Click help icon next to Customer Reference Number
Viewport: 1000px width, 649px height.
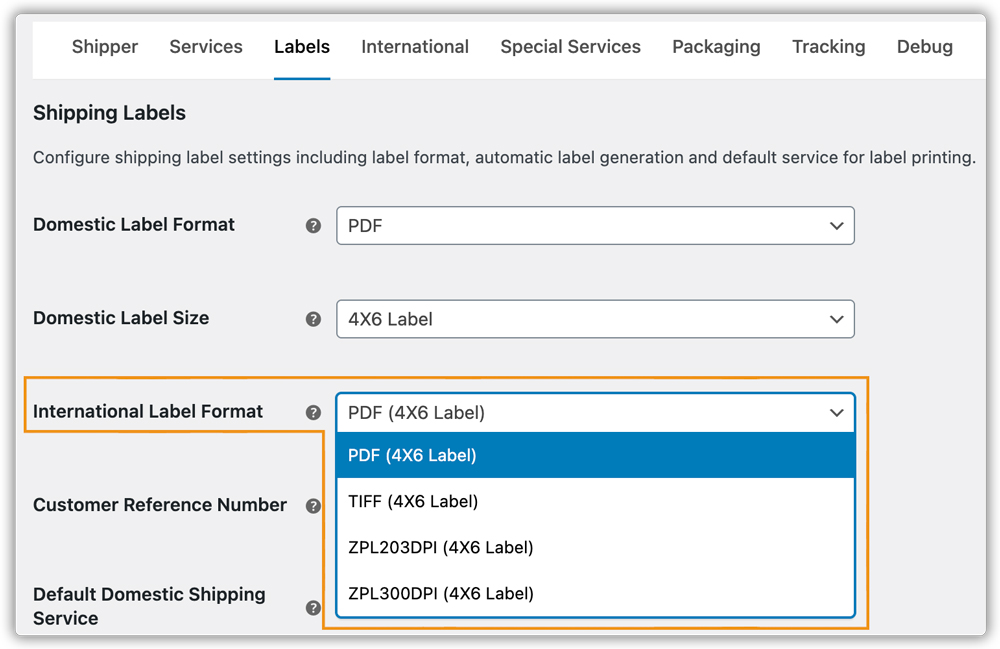(x=313, y=506)
